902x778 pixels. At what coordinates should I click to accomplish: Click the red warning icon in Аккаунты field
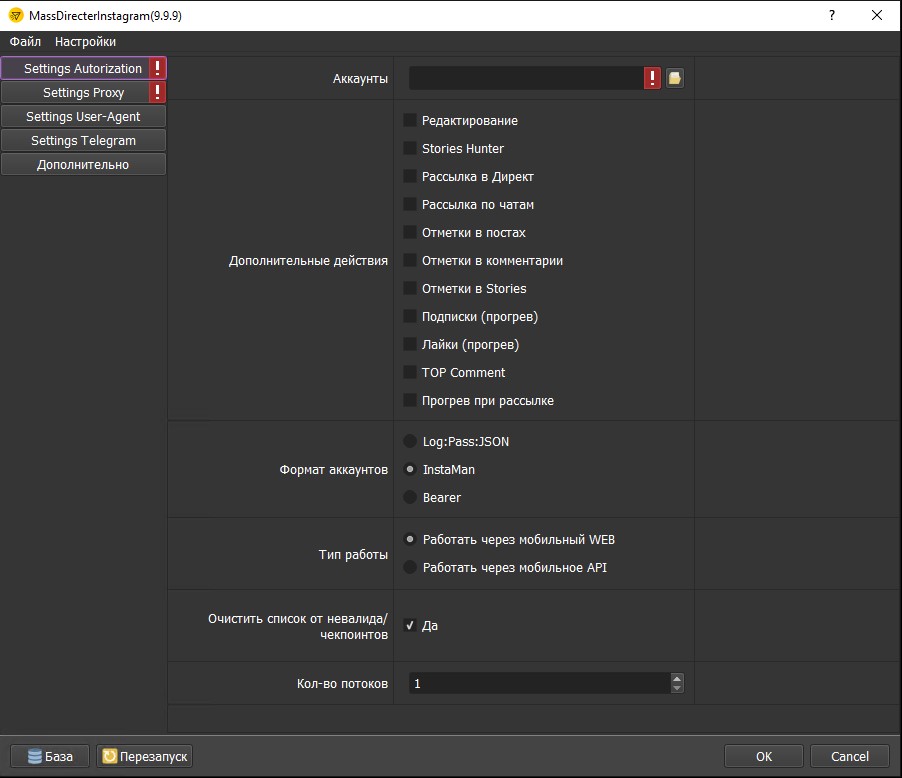pos(652,78)
